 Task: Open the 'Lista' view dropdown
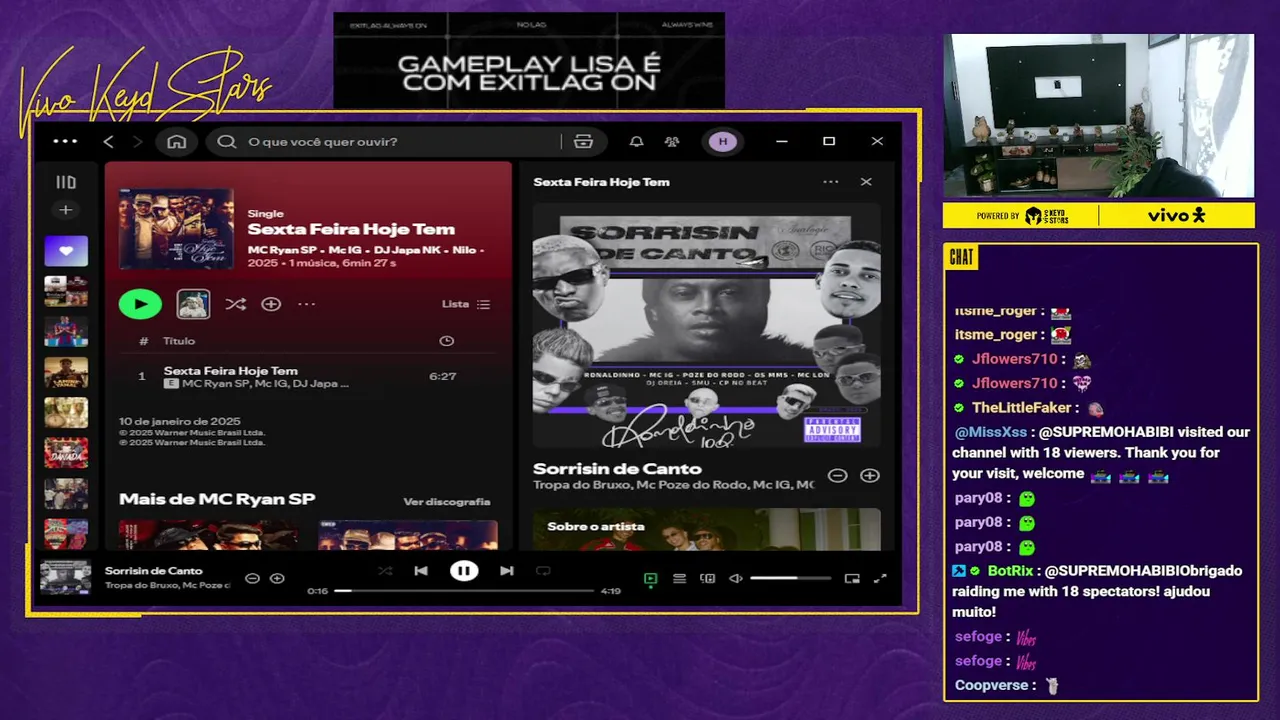[x=466, y=304]
